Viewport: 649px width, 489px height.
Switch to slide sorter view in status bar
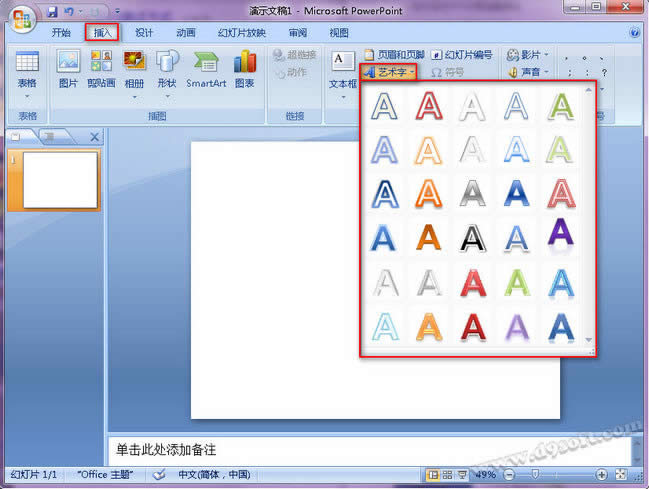(447, 475)
